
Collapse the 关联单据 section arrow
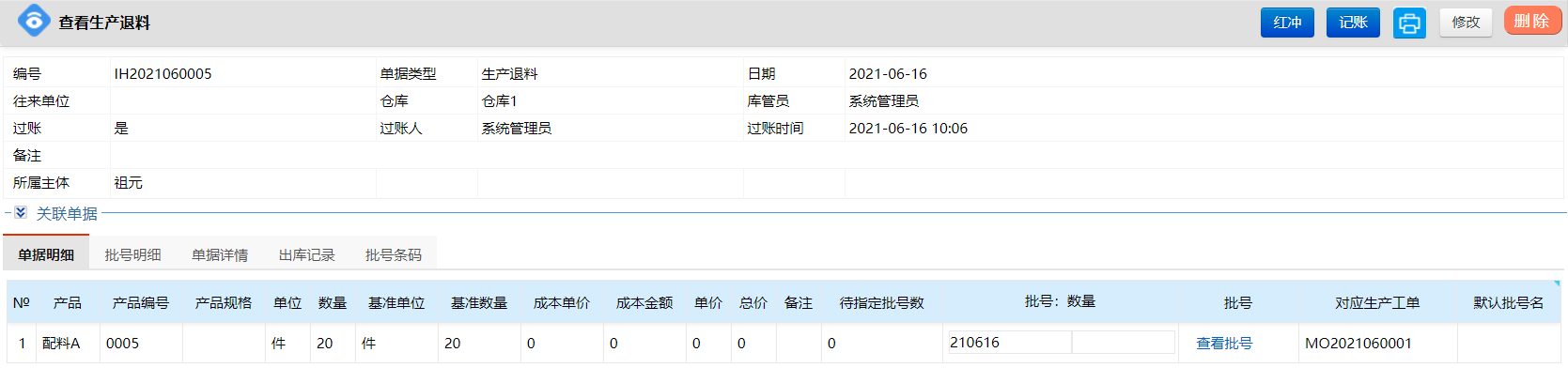(x=21, y=213)
